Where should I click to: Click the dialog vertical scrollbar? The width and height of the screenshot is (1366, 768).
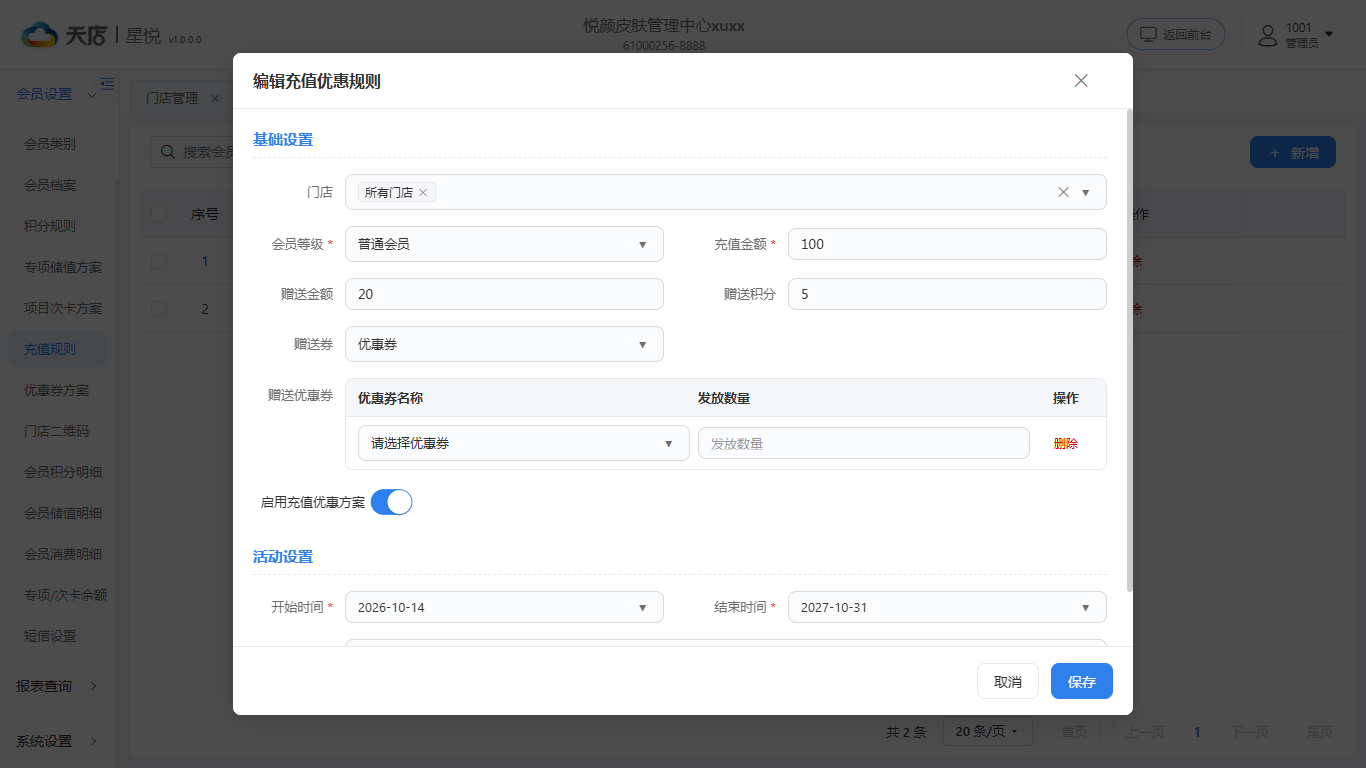[x=1130, y=350]
